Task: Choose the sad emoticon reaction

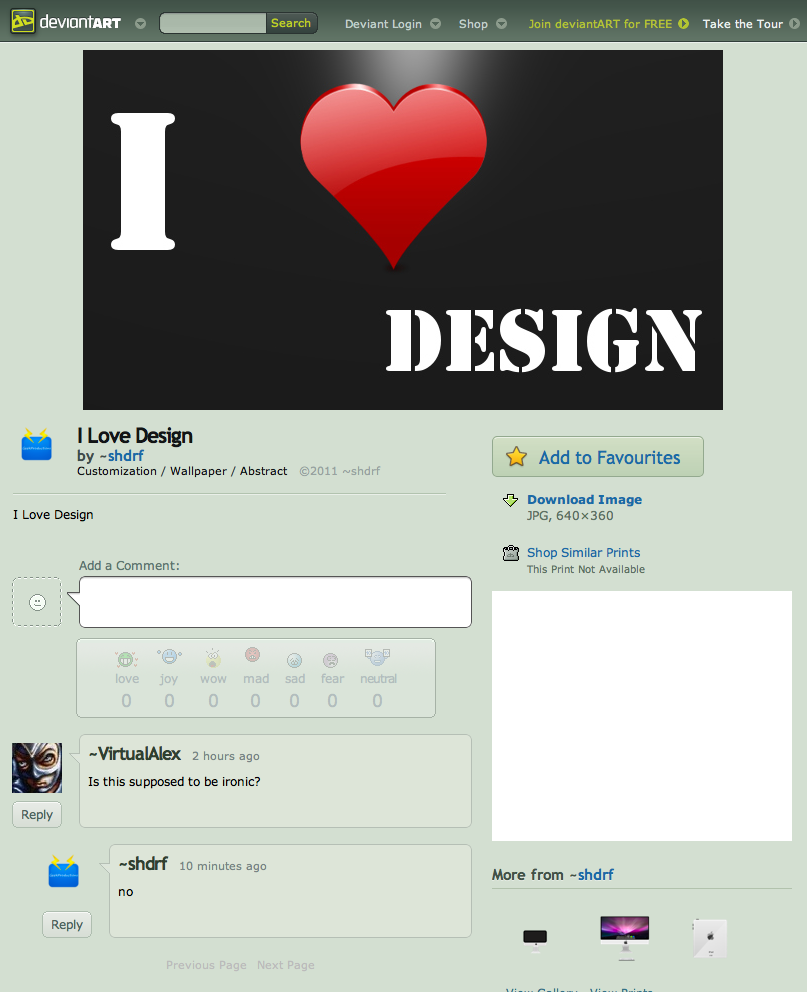Action: click(294, 660)
